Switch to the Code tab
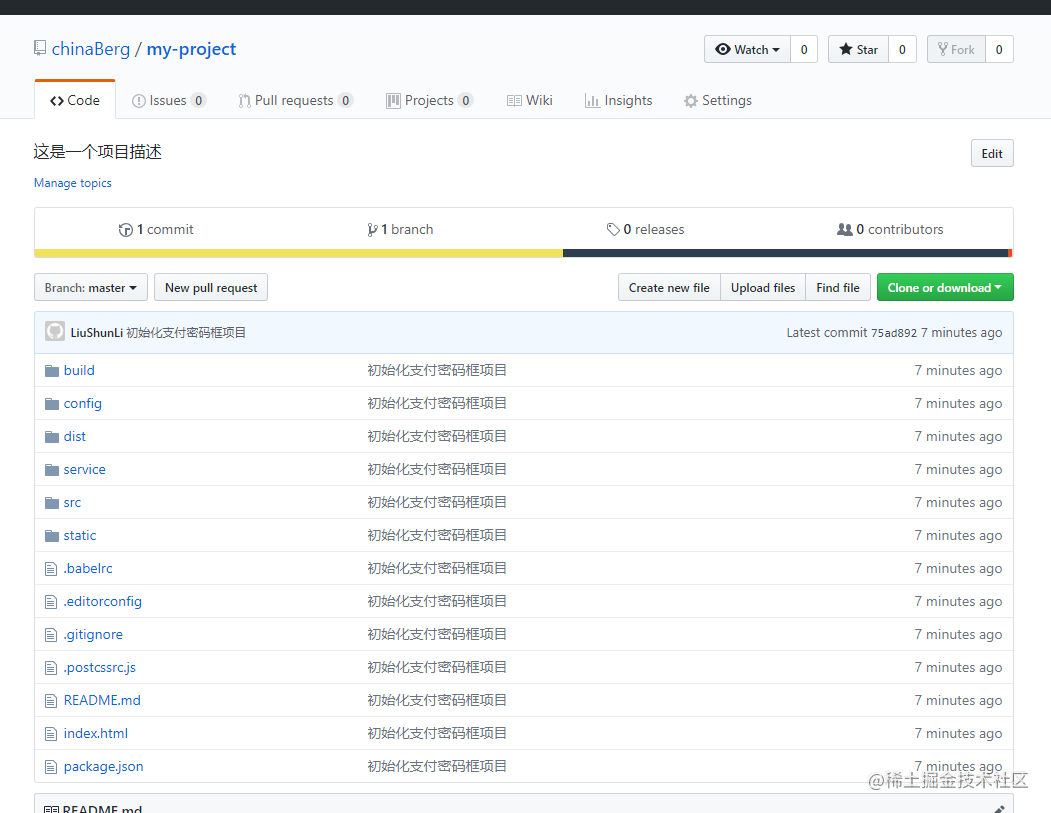 coord(75,101)
